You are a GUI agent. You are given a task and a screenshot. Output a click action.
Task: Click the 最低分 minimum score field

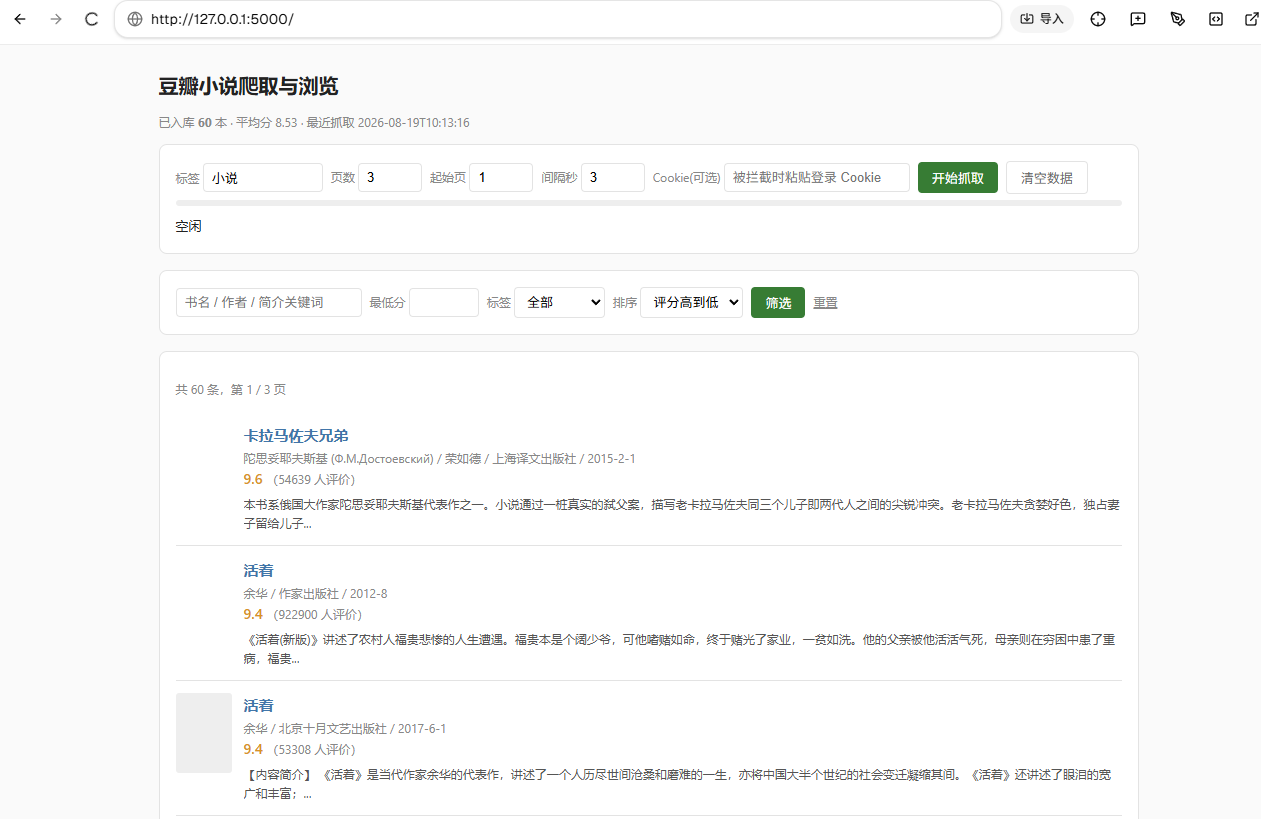(444, 303)
